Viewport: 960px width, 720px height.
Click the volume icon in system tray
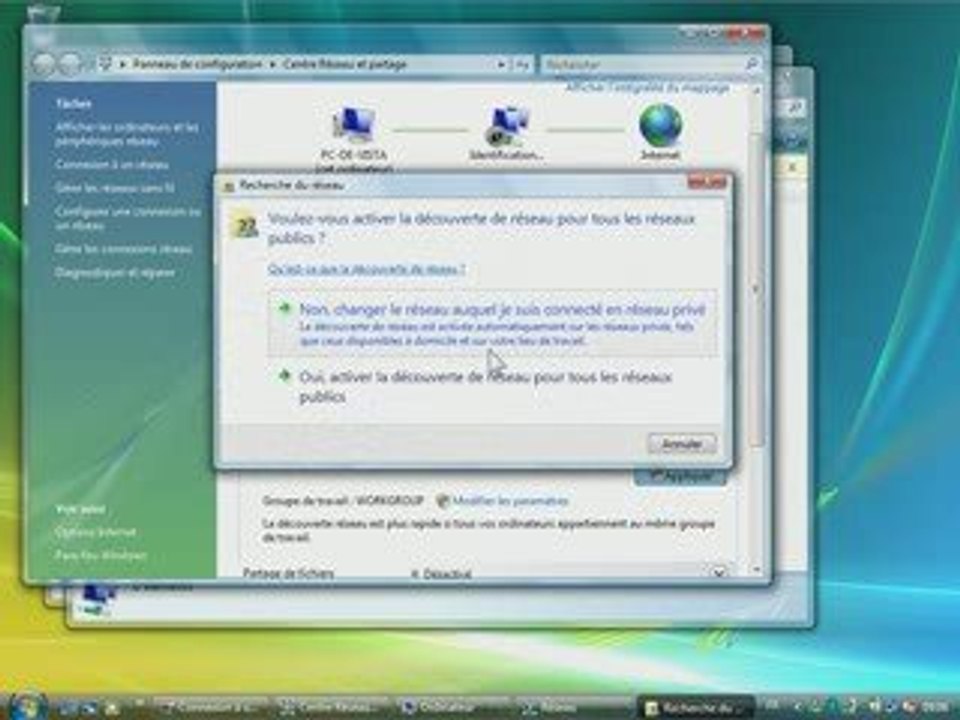click(x=876, y=707)
